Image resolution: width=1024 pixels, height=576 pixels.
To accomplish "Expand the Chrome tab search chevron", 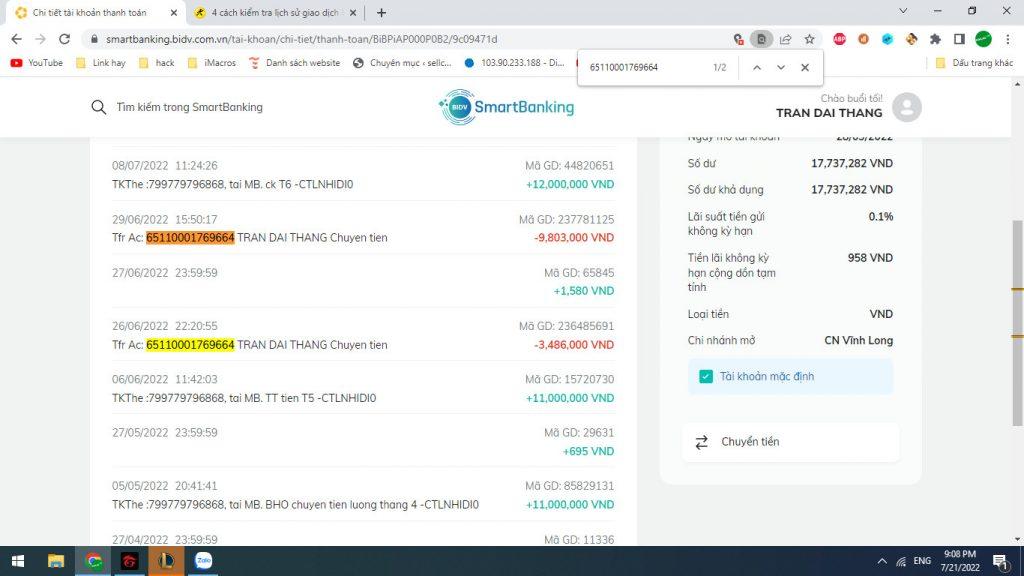I will pyautogui.click(x=903, y=12).
